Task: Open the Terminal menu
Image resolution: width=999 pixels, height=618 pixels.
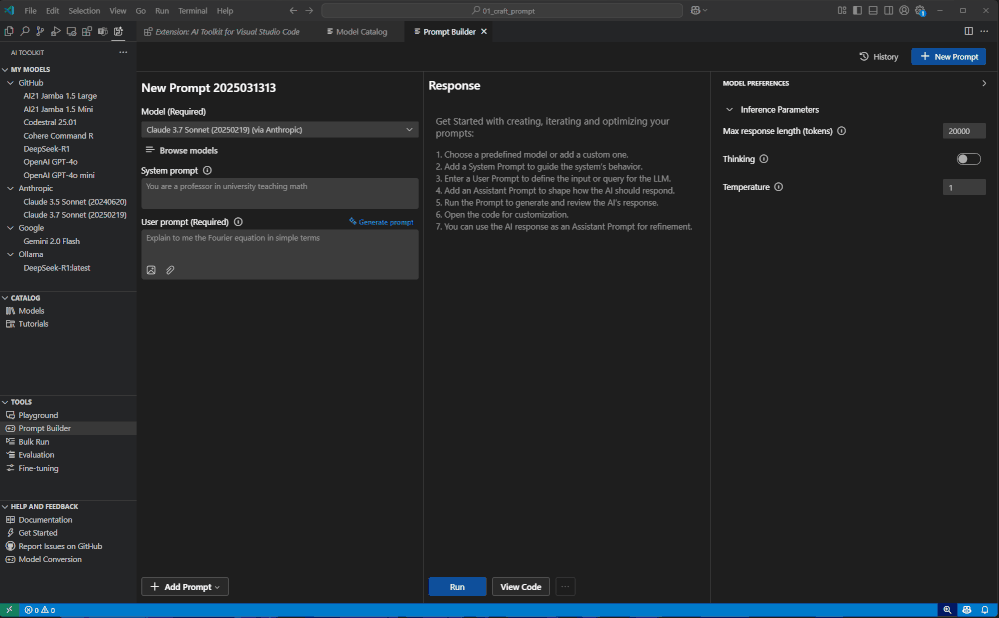Action: [x=192, y=10]
